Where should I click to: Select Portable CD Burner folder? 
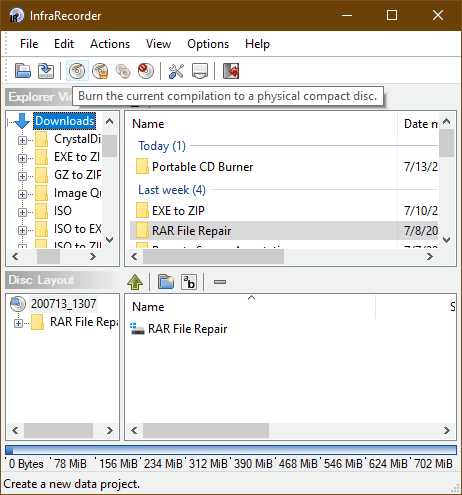(x=203, y=167)
